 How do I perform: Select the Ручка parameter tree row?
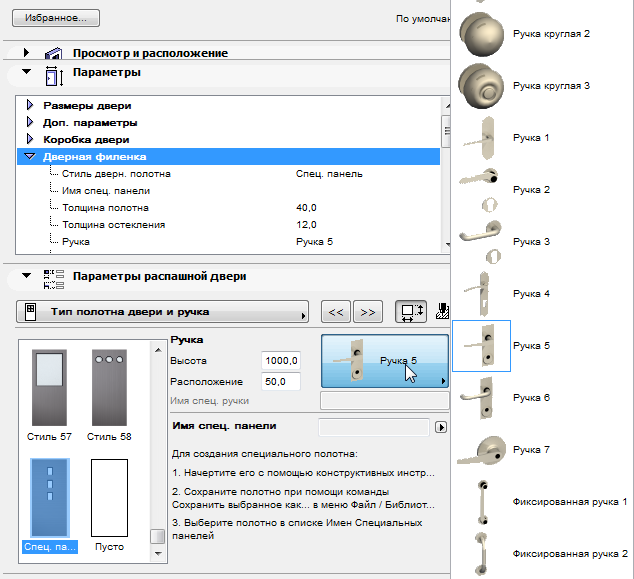pyautogui.click(x=228, y=241)
